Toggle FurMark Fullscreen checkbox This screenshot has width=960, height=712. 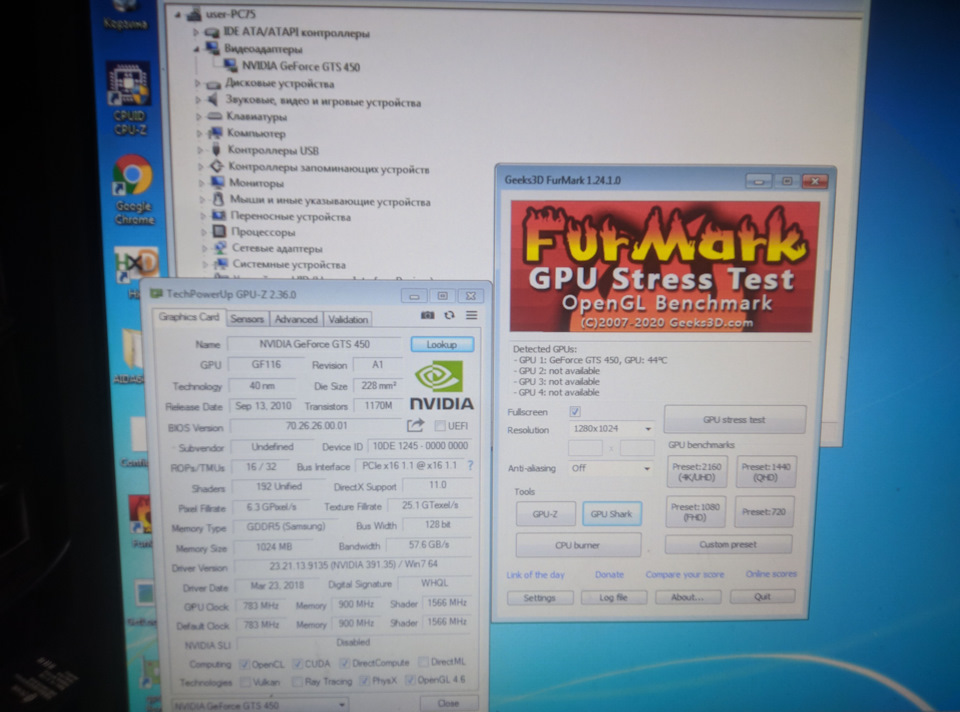(575, 411)
